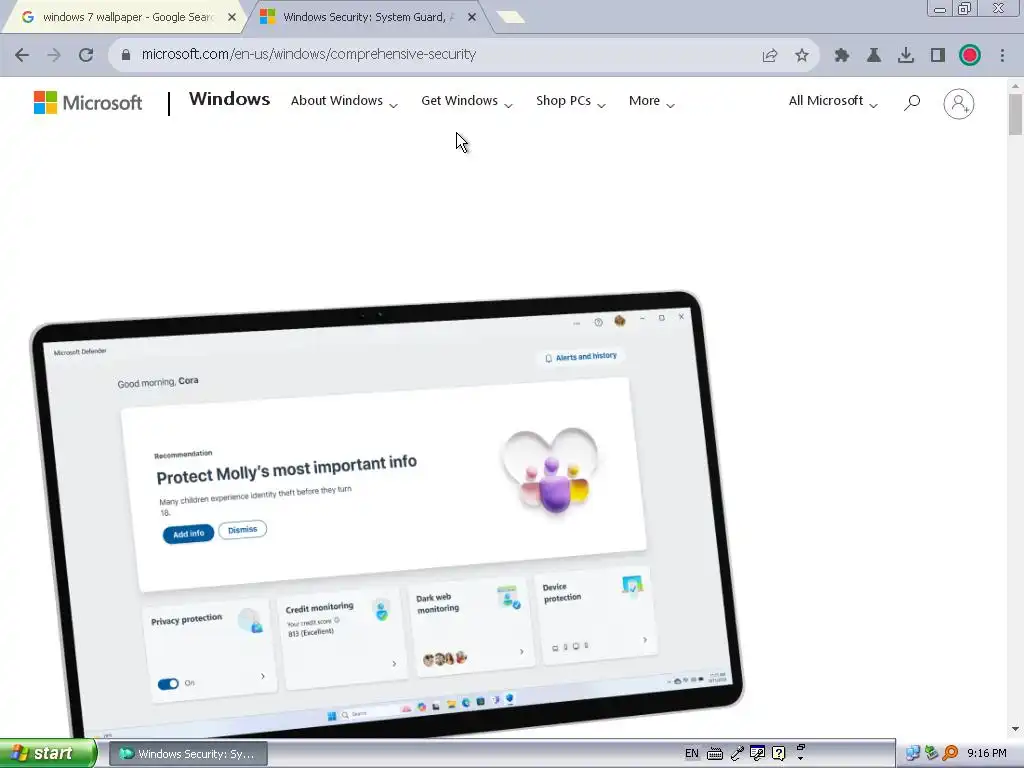Click the network computers tray icon
1024x768 pixels.
[x=912, y=753]
